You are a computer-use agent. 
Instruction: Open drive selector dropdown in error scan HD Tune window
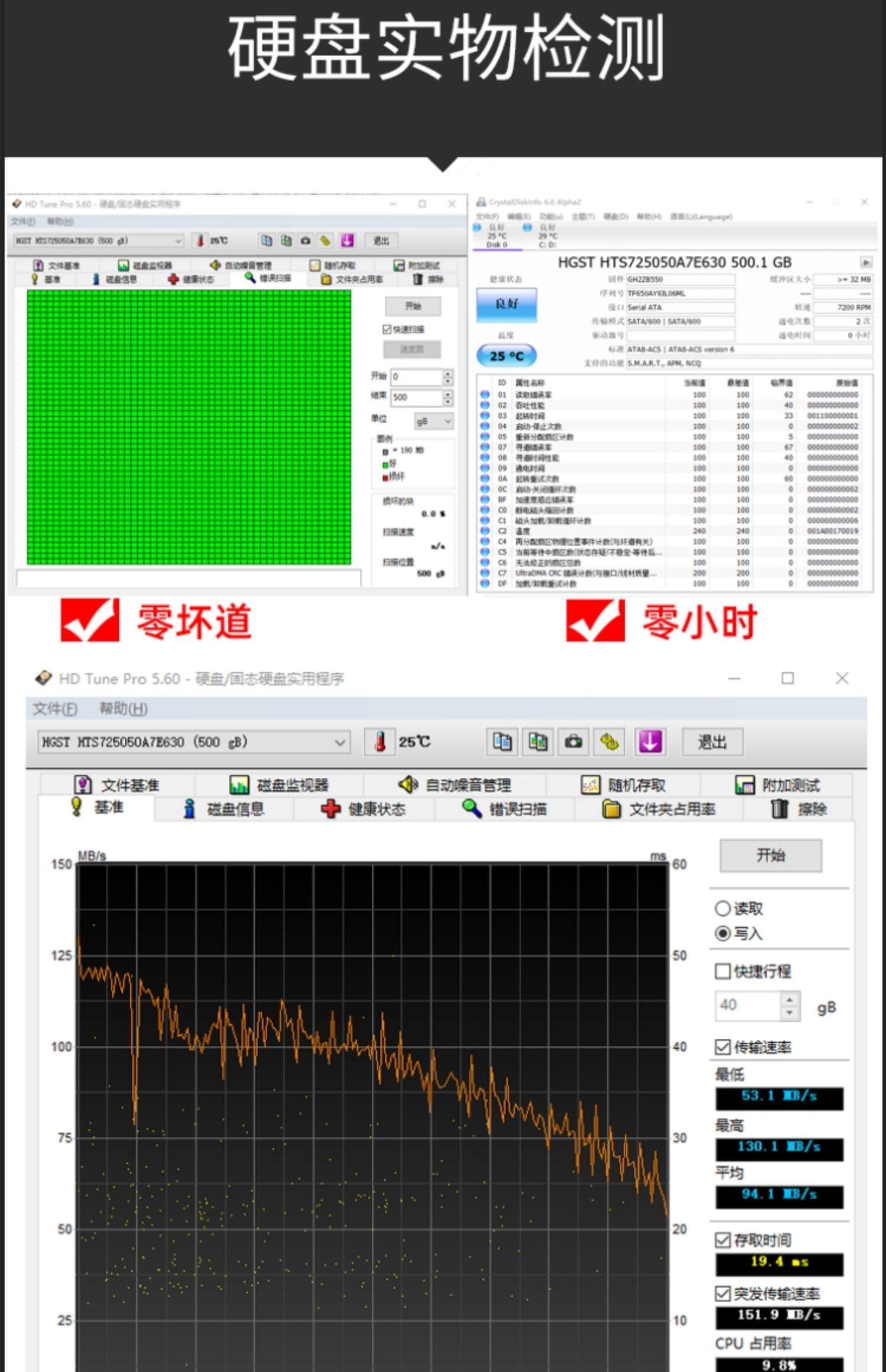pyautogui.click(x=99, y=240)
